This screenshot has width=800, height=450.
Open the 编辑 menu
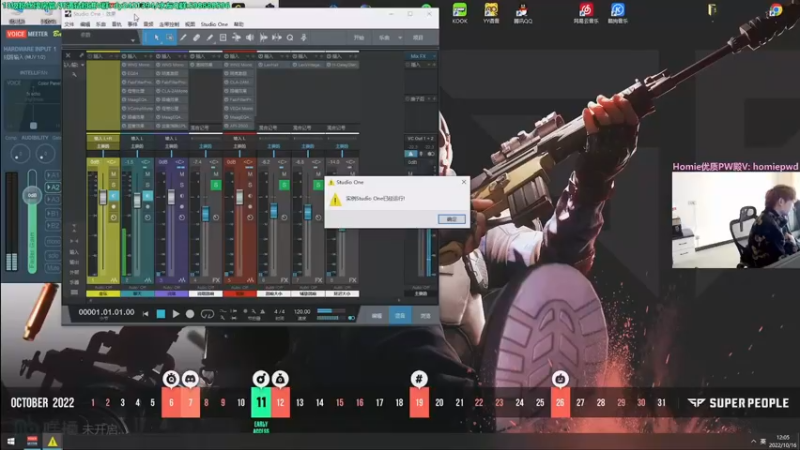click(85, 24)
